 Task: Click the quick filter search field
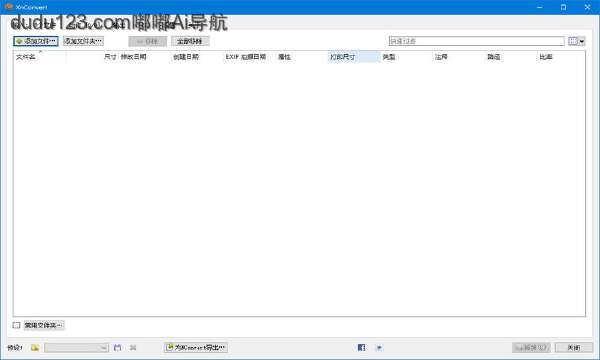tap(476, 41)
